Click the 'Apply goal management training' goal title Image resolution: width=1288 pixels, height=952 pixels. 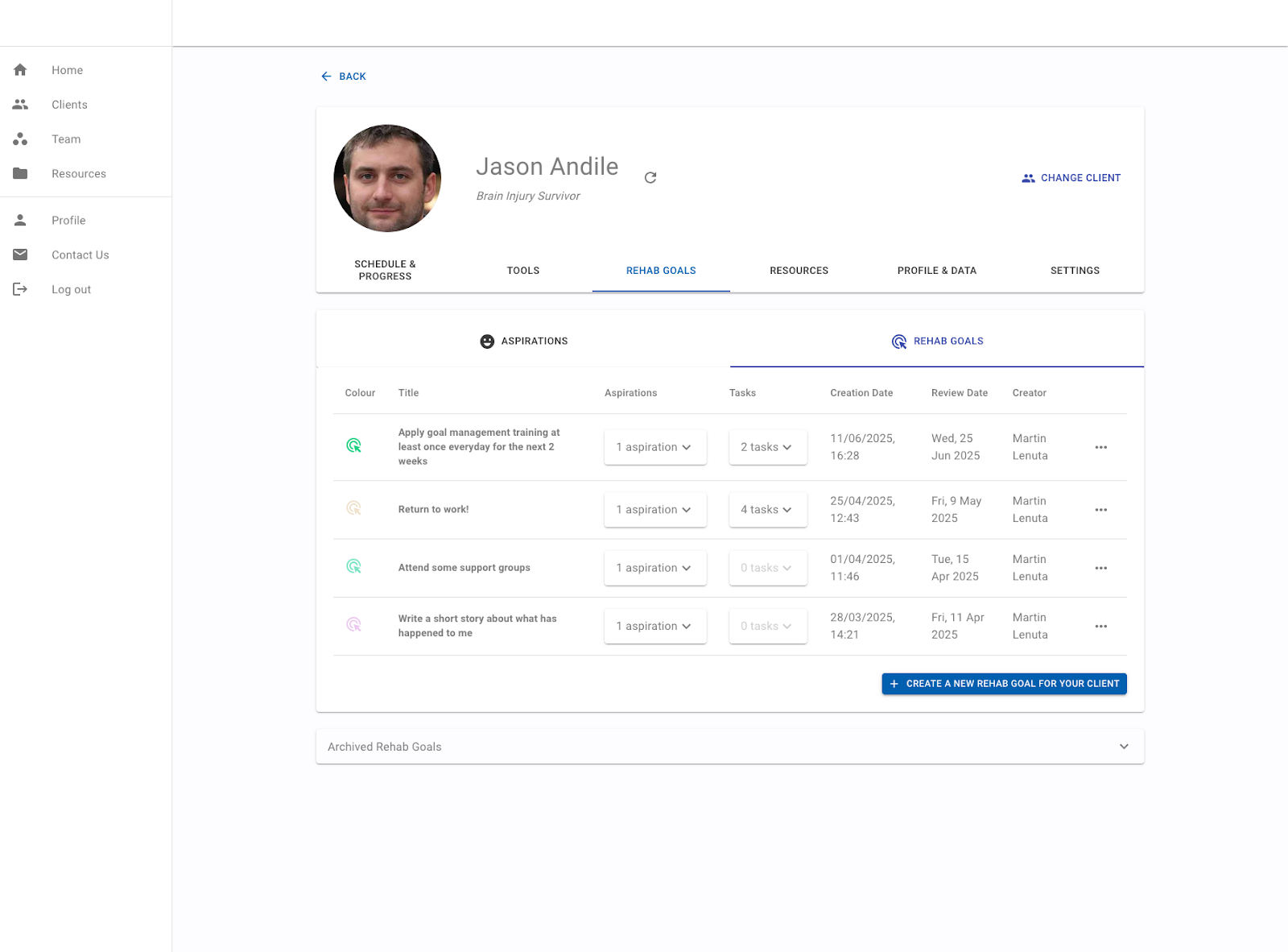[x=479, y=447]
